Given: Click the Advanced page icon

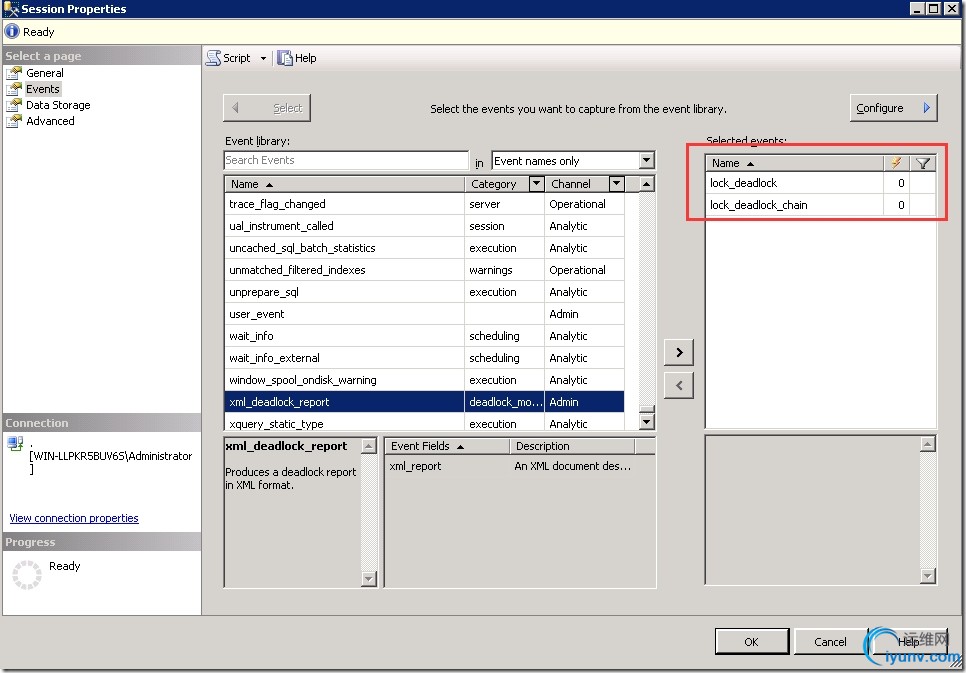Looking at the screenshot, I should tap(14, 121).
